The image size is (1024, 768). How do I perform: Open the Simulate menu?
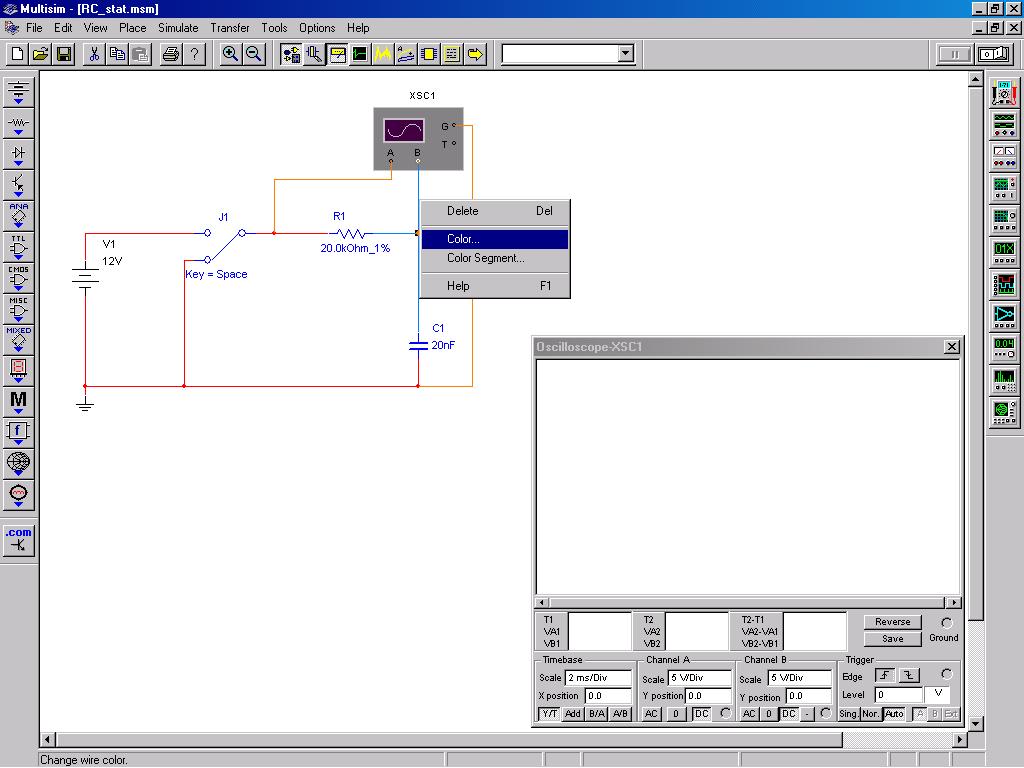coord(178,28)
